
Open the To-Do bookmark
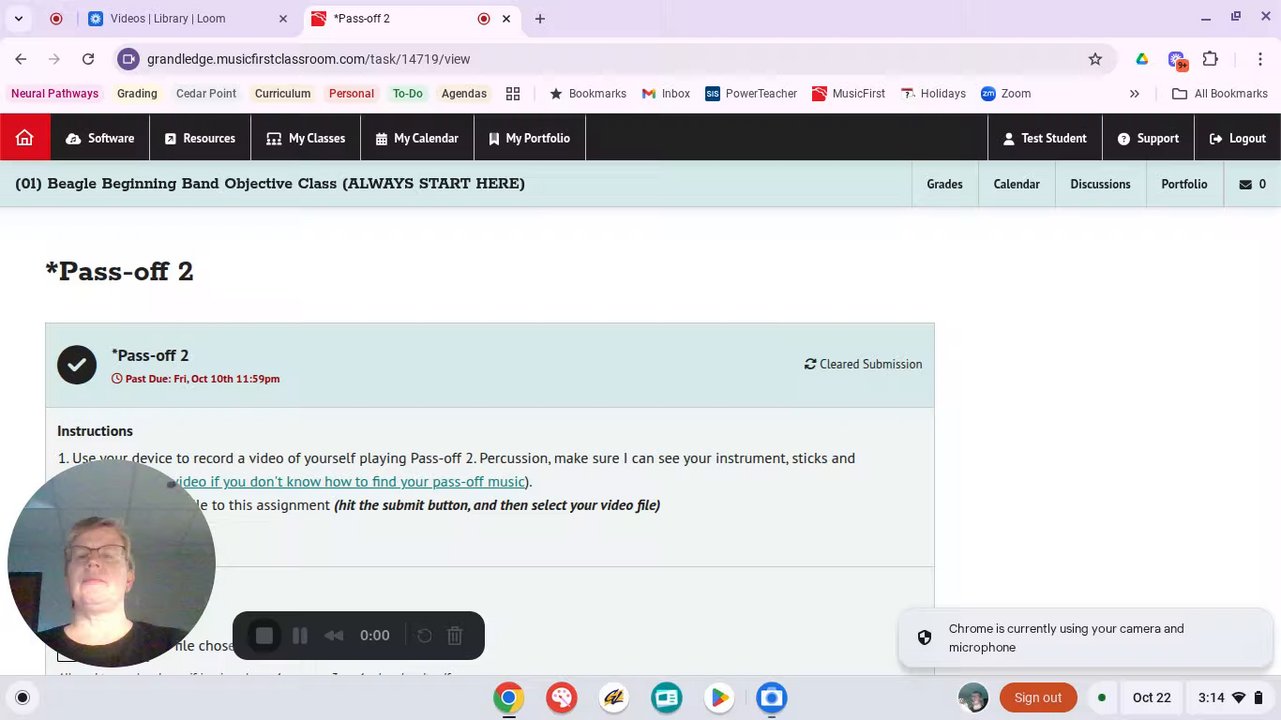pos(407,93)
